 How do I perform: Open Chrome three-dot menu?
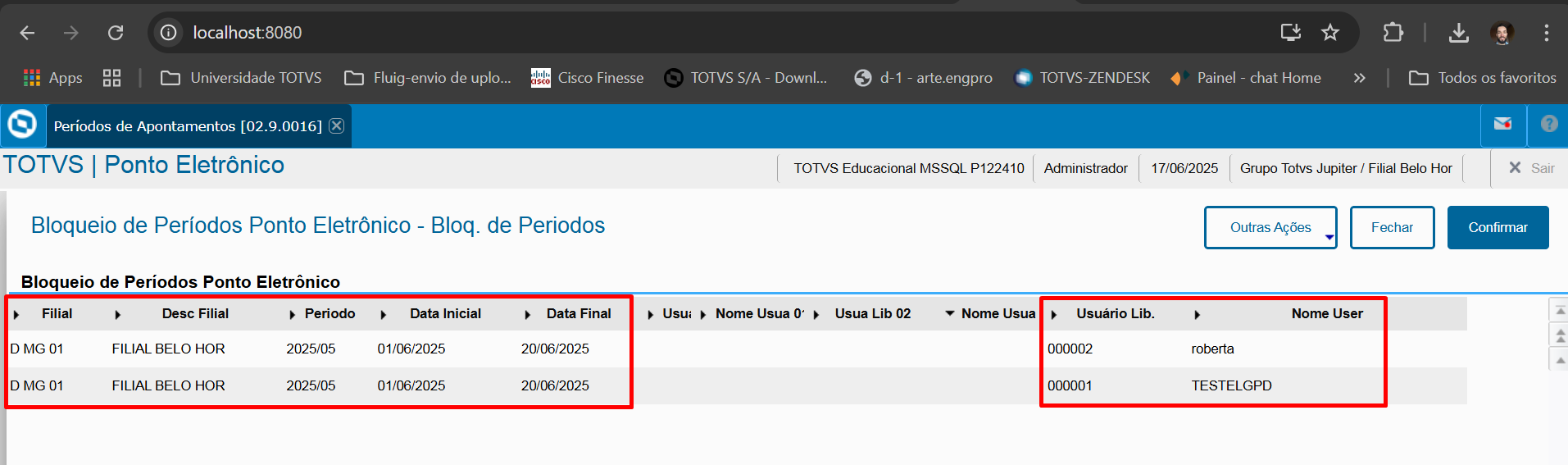point(1546,33)
